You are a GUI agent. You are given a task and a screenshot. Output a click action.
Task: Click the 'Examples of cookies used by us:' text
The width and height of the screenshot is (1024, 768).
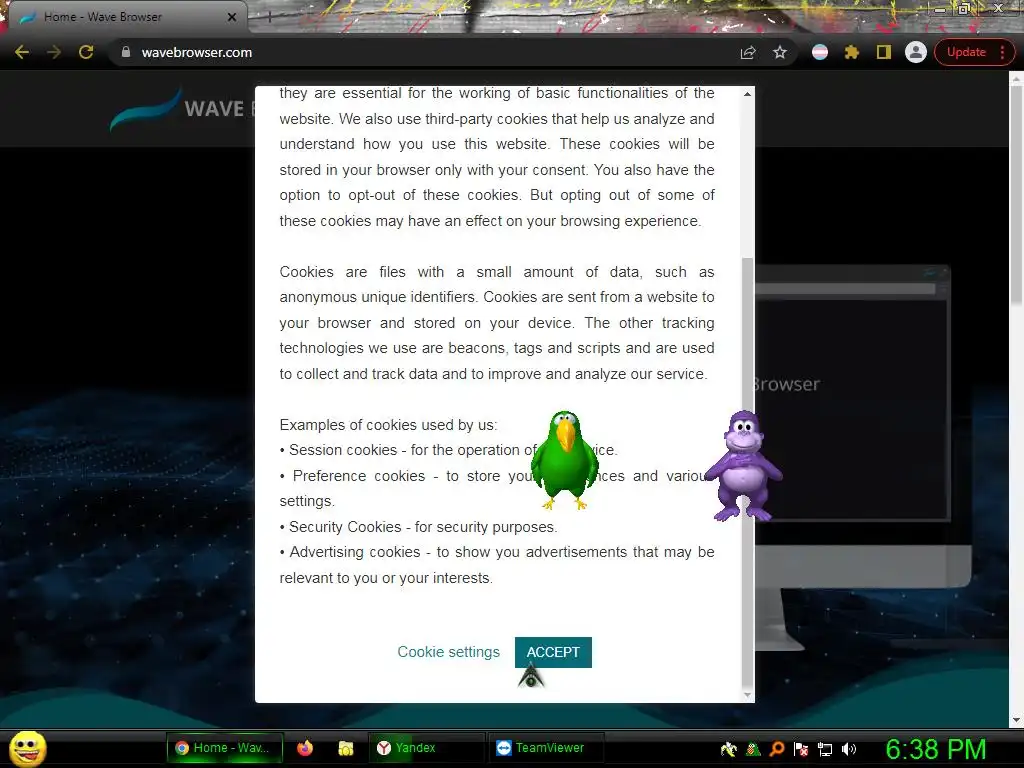coord(388,425)
